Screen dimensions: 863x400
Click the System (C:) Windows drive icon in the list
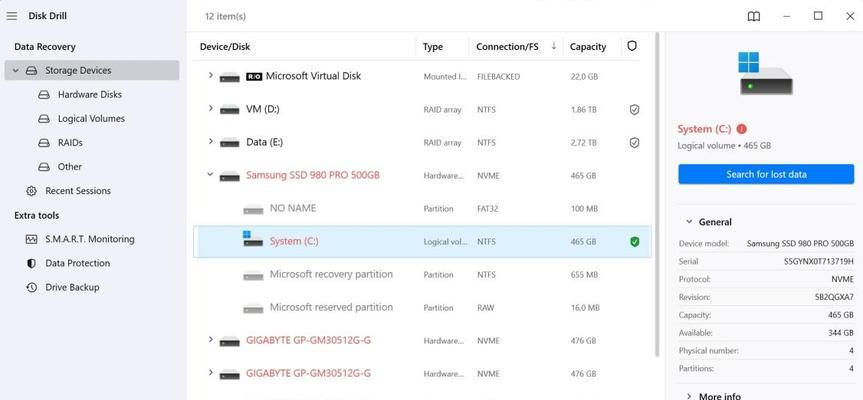click(x=253, y=239)
